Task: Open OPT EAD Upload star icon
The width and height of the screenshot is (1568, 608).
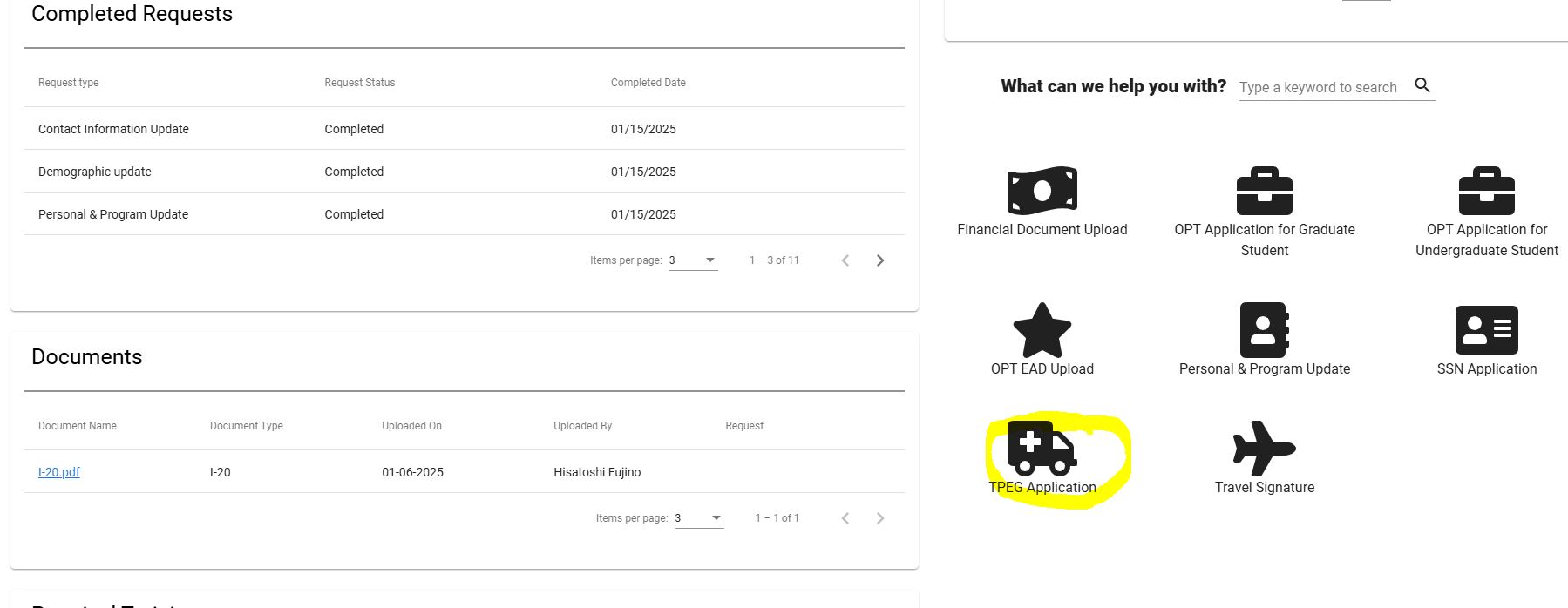Action: [x=1042, y=330]
